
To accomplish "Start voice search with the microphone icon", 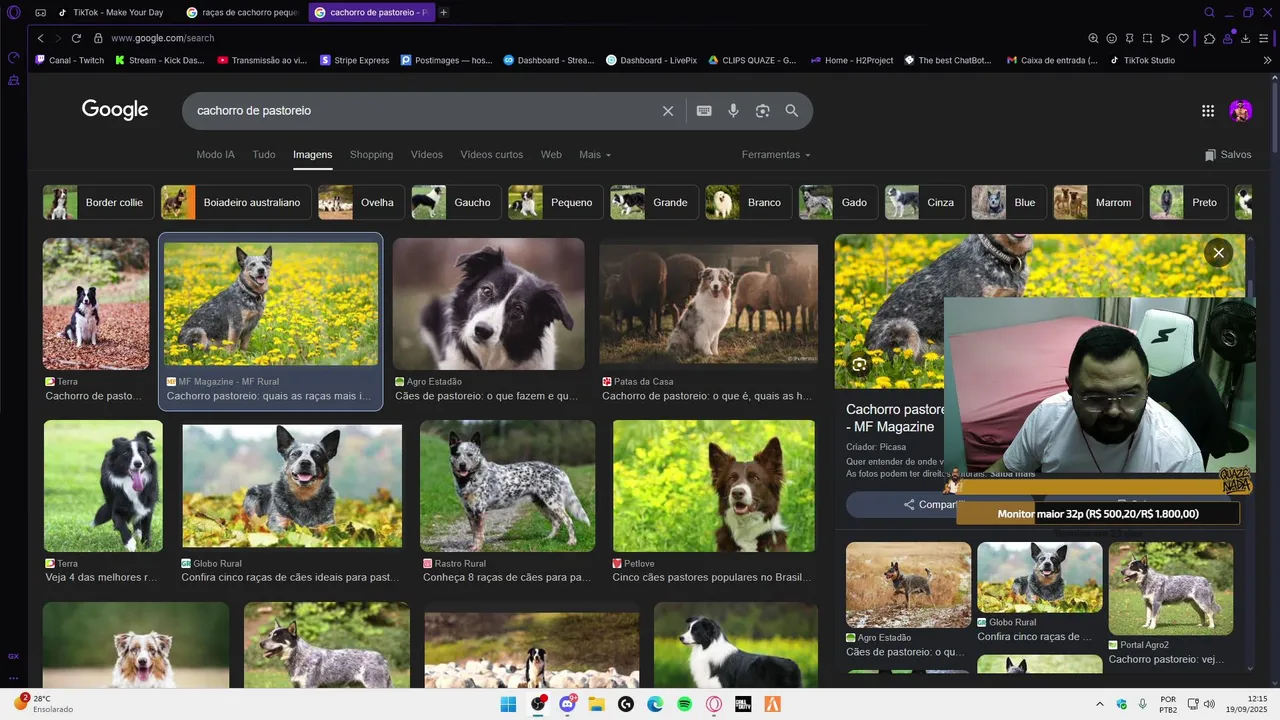I will click(x=733, y=111).
